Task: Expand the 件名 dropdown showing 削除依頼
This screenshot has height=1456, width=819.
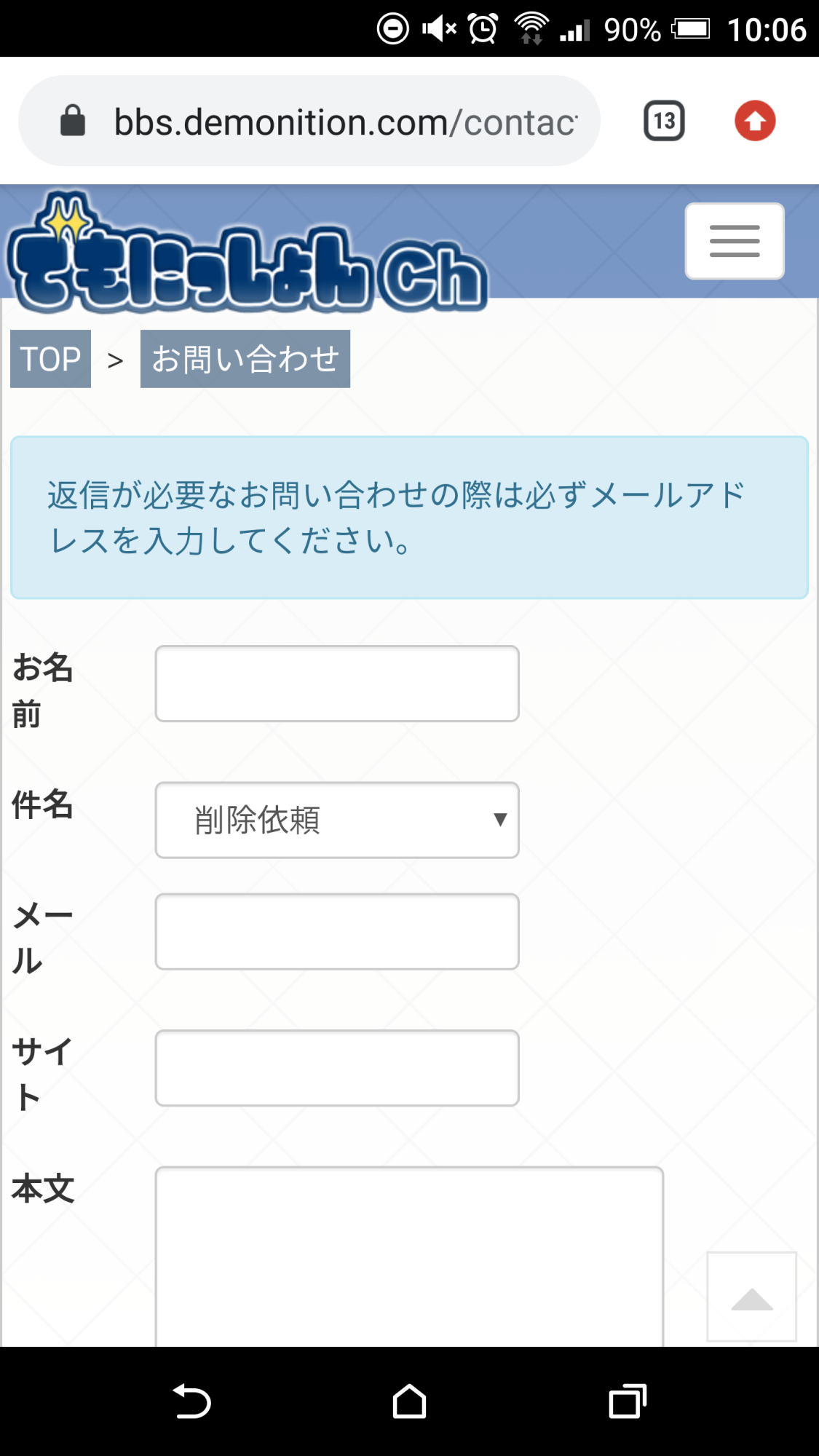Action: [337, 820]
